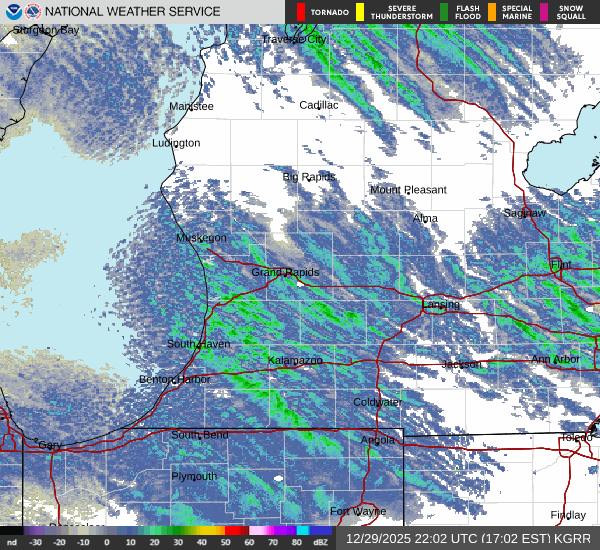This screenshot has height=550, width=600.
Task: Click the Lansing city label
Action: pyautogui.click(x=440, y=305)
